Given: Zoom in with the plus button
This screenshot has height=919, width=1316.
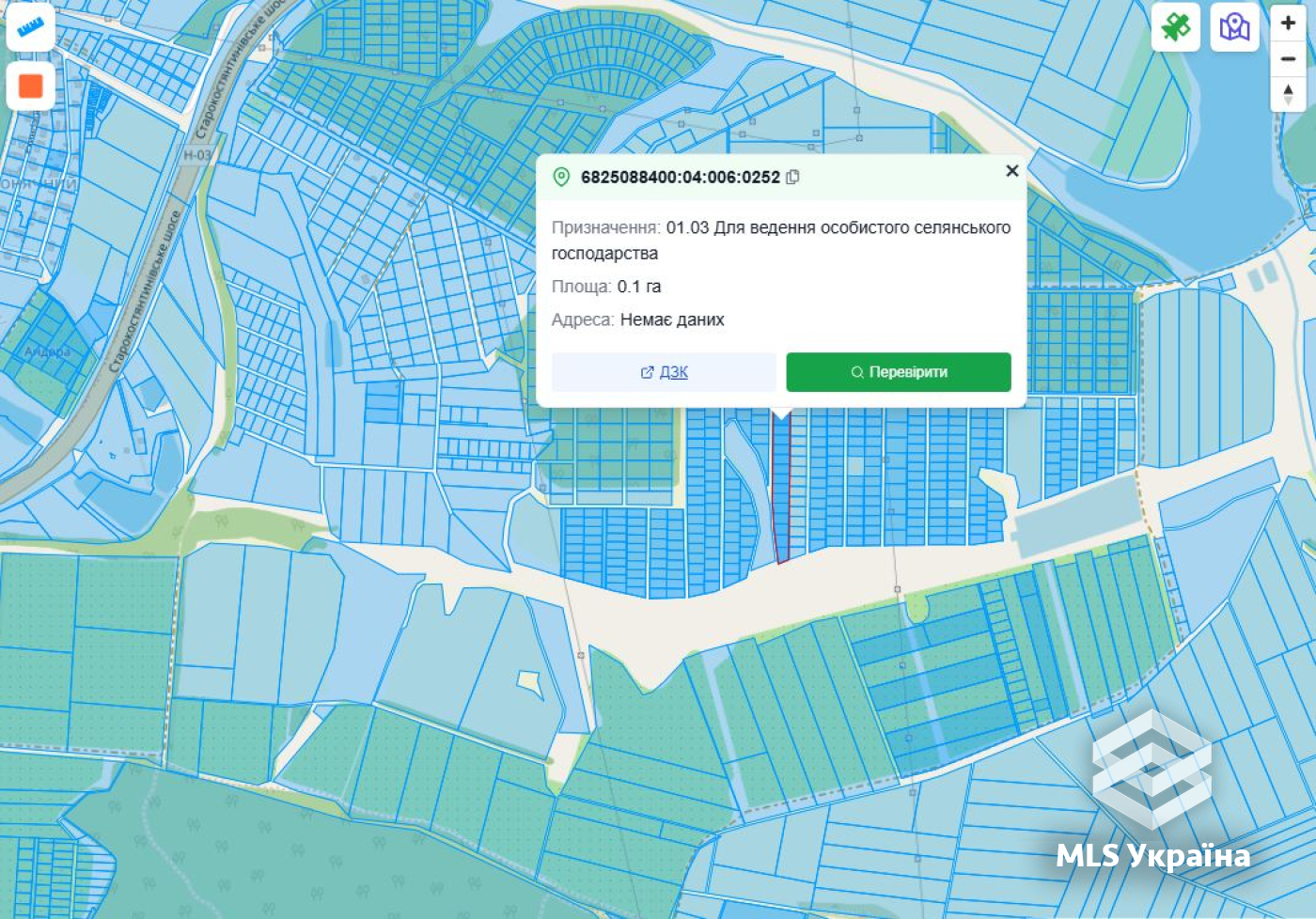Looking at the screenshot, I should tap(1288, 23).
